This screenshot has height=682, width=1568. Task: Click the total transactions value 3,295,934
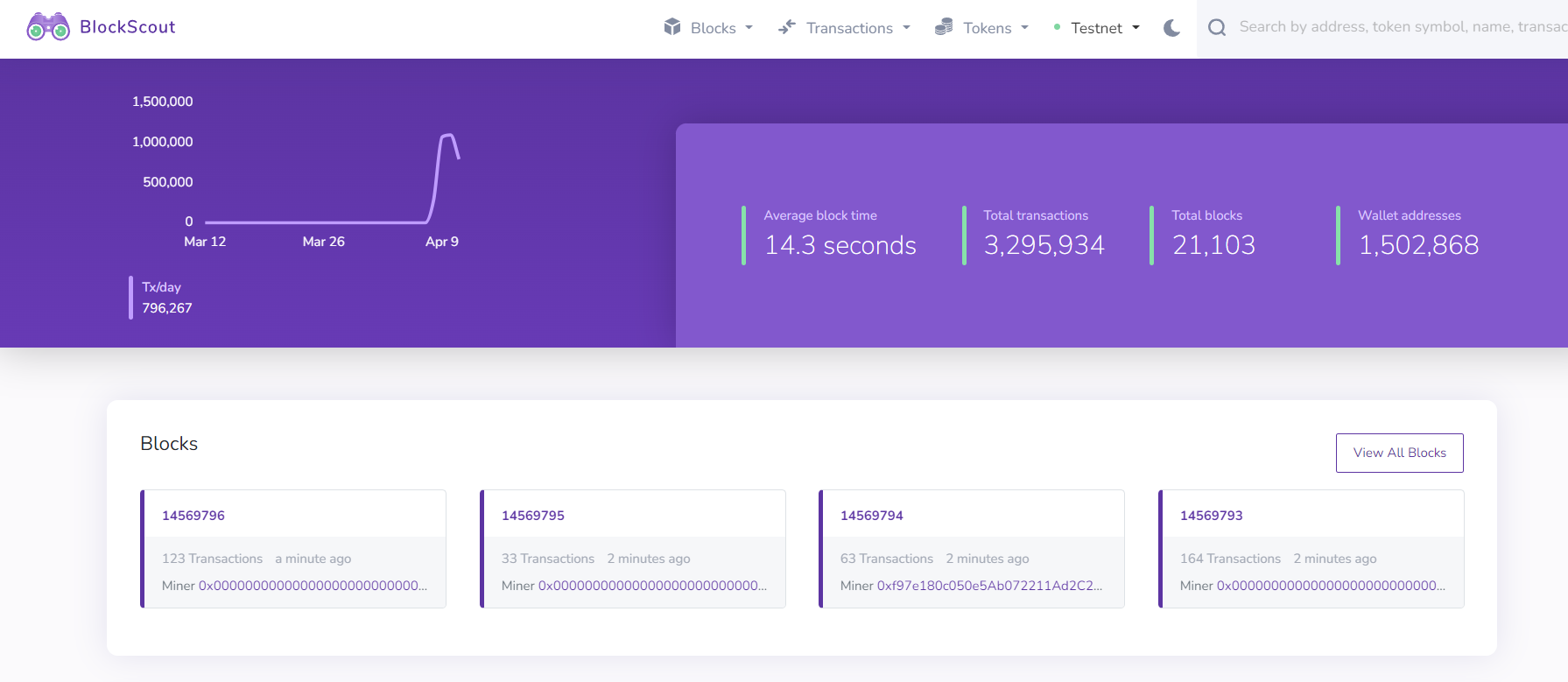1044,245
